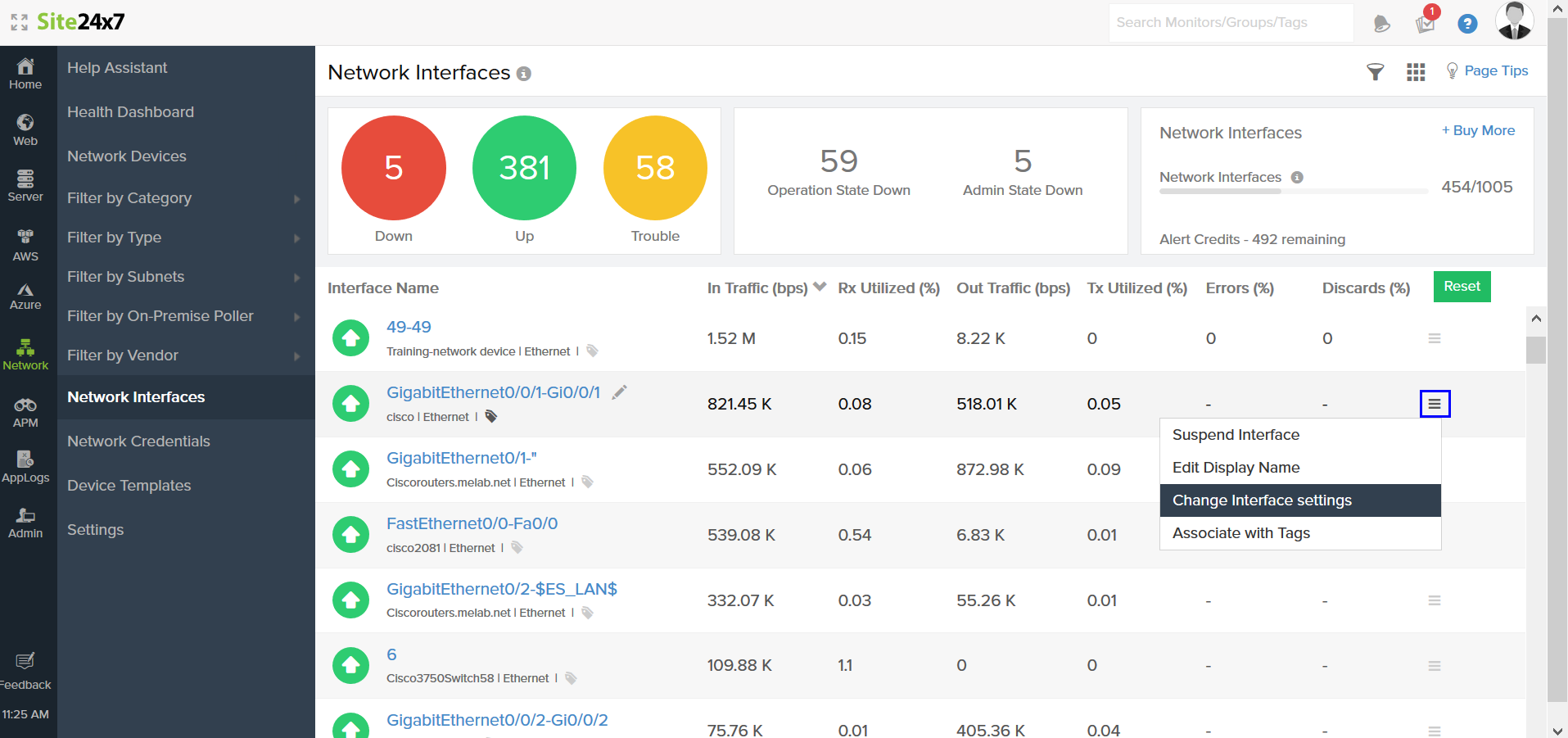Open the 49-49 interface link
1568x738 pixels.
409,327
